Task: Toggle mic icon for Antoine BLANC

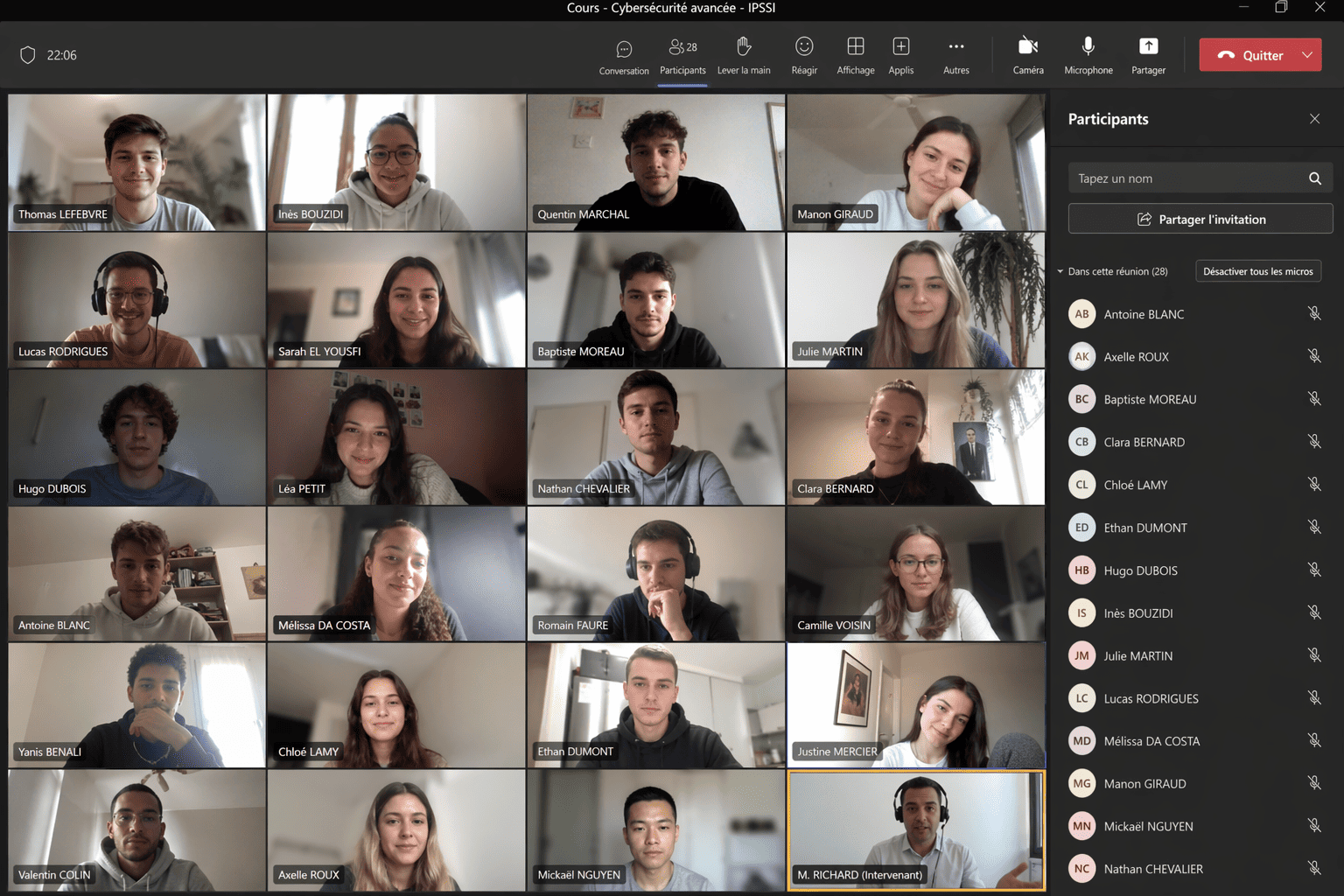Action: 1313,314
